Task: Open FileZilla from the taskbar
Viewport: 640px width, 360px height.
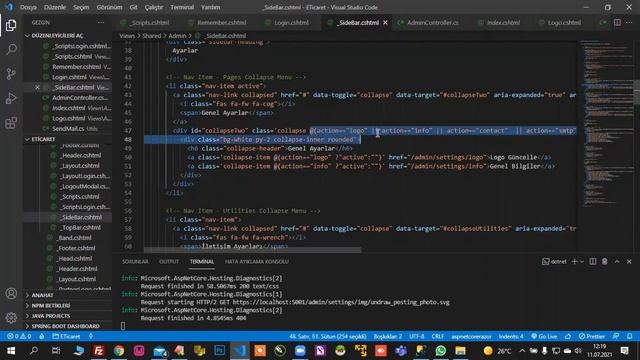Action: [99, 351]
